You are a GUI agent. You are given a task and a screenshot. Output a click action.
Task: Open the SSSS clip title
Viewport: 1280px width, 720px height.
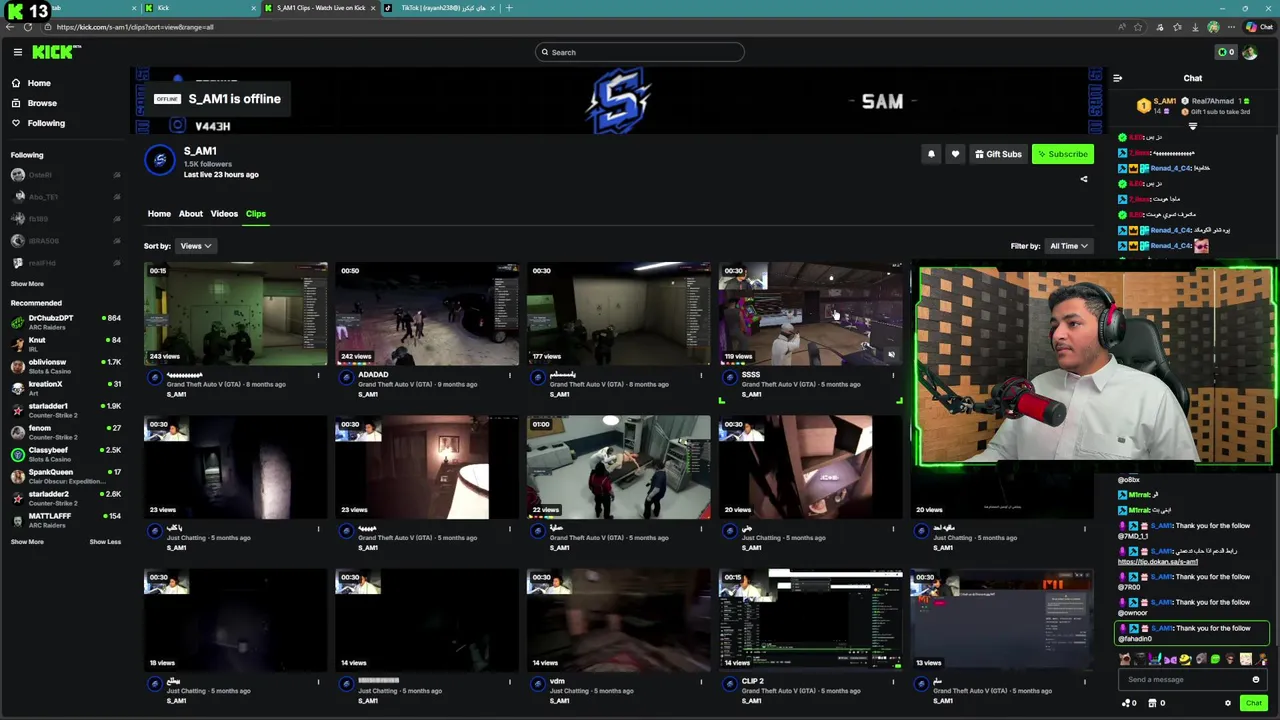pyautogui.click(x=751, y=375)
